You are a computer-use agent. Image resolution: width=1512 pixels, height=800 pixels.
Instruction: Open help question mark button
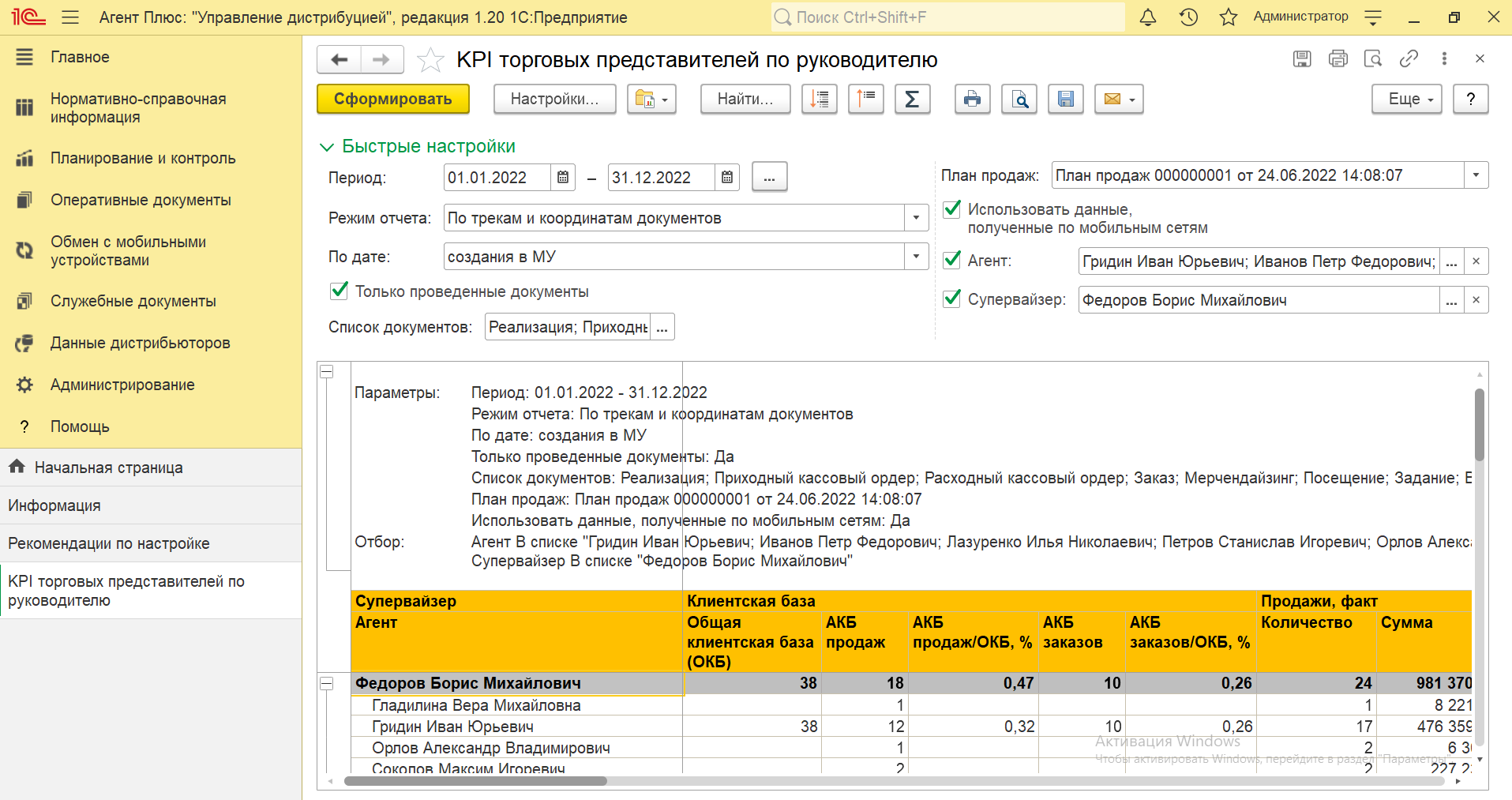click(1471, 100)
